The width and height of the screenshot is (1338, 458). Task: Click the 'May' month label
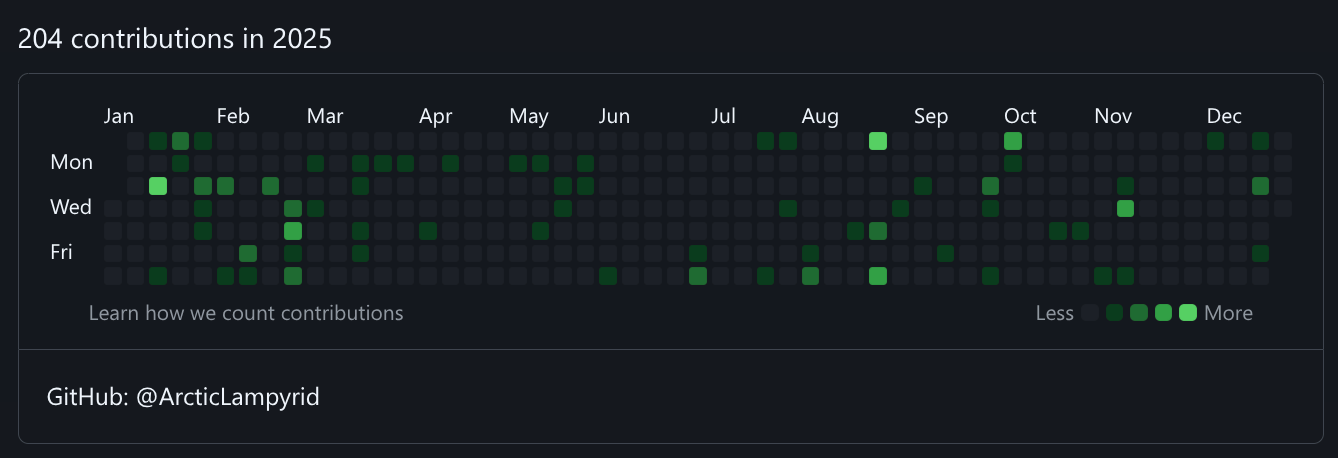click(x=529, y=117)
